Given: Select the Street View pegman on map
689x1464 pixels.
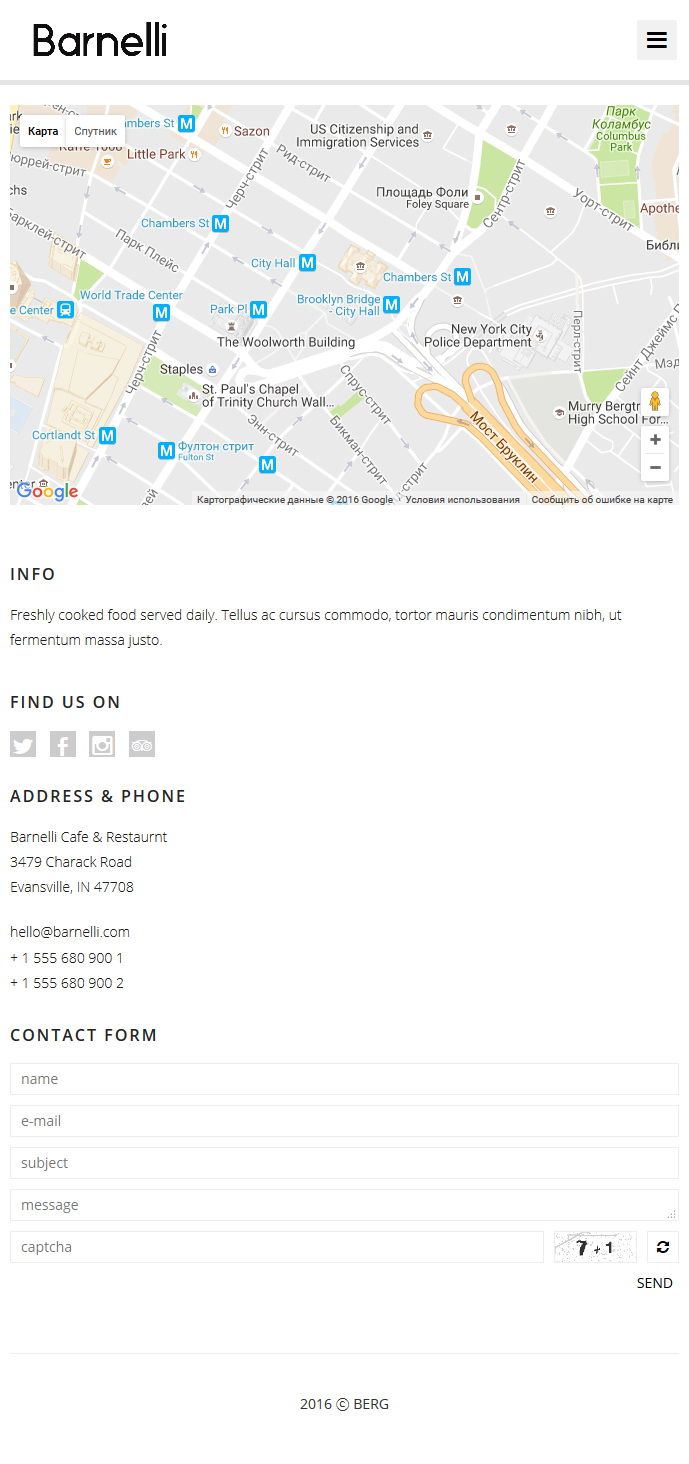Looking at the screenshot, I should [655, 402].
